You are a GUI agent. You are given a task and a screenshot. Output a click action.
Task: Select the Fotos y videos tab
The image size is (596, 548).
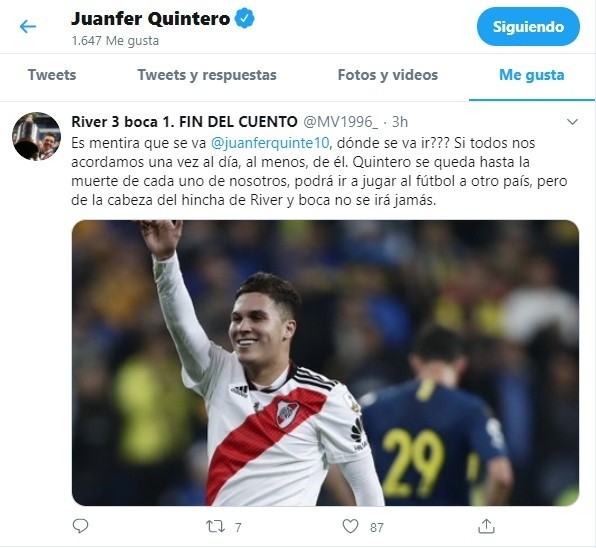(x=388, y=75)
